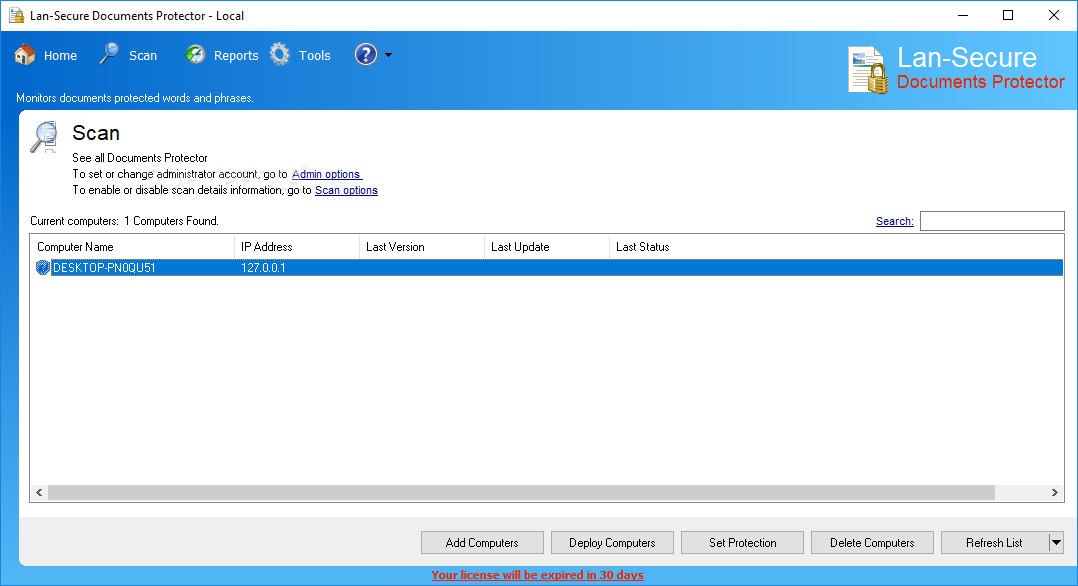This screenshot has width=1078, height=586.
Task: Click the horizontal scrollbar left arrow
Action: tap(39, 492)
